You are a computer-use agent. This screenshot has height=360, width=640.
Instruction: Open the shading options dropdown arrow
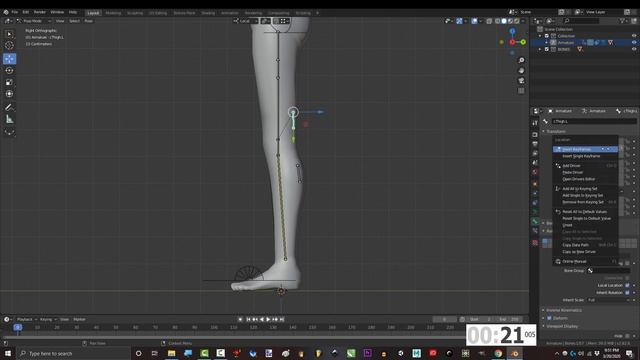(x=523, y=21)
